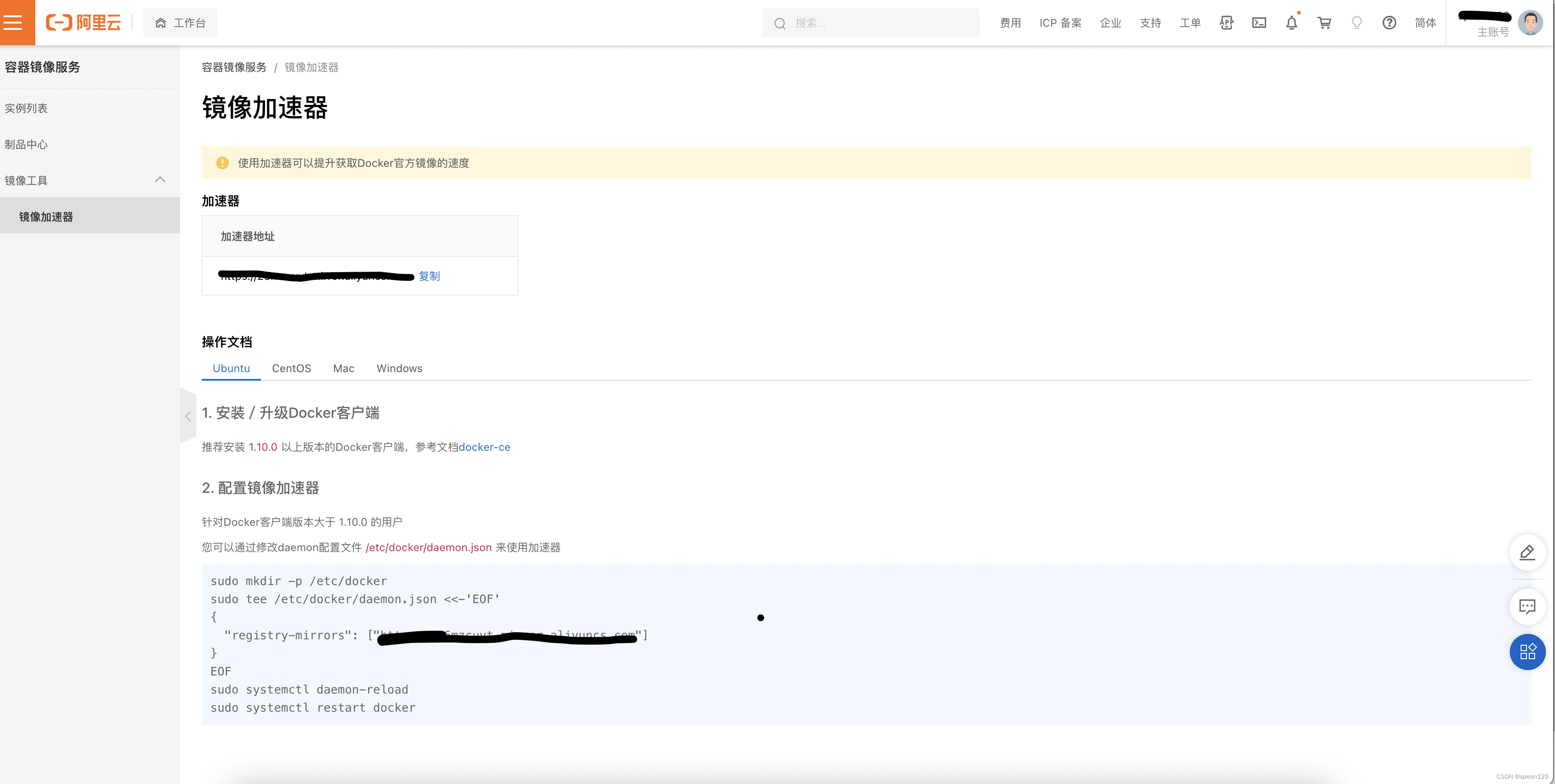Go to 实例列表 in sidebar

click(x=26, y=108)
